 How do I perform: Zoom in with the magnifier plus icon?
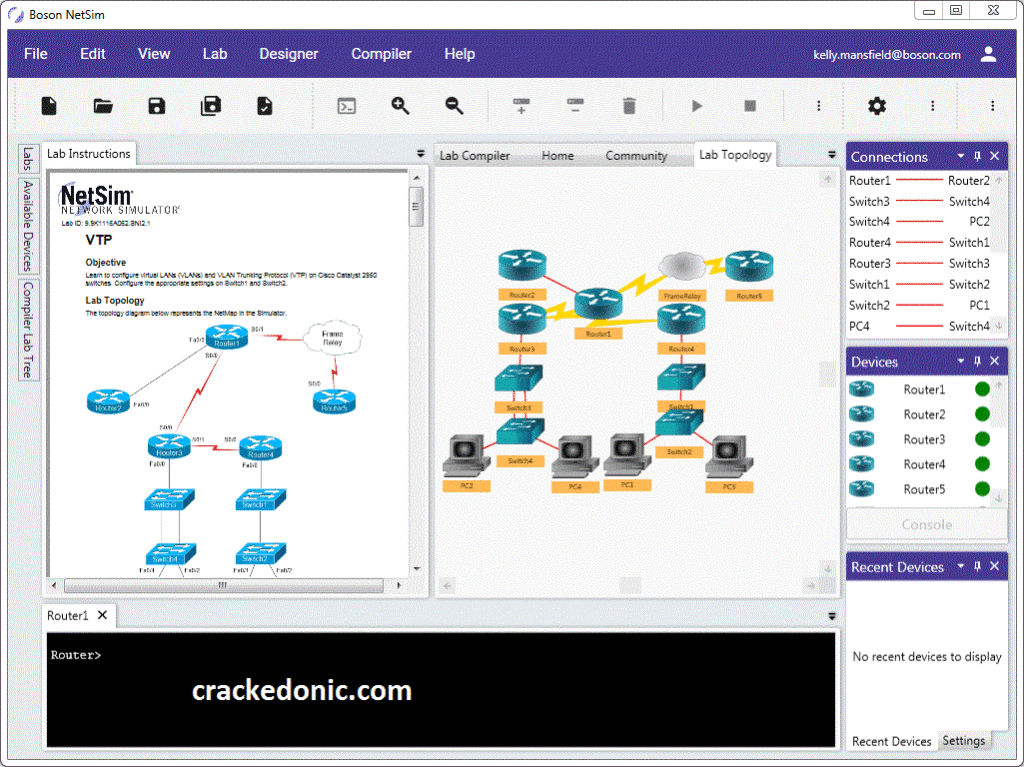pos(400,106)
